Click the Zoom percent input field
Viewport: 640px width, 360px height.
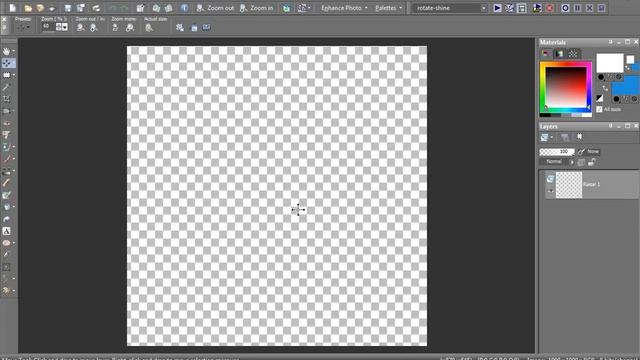coord(48,27)
